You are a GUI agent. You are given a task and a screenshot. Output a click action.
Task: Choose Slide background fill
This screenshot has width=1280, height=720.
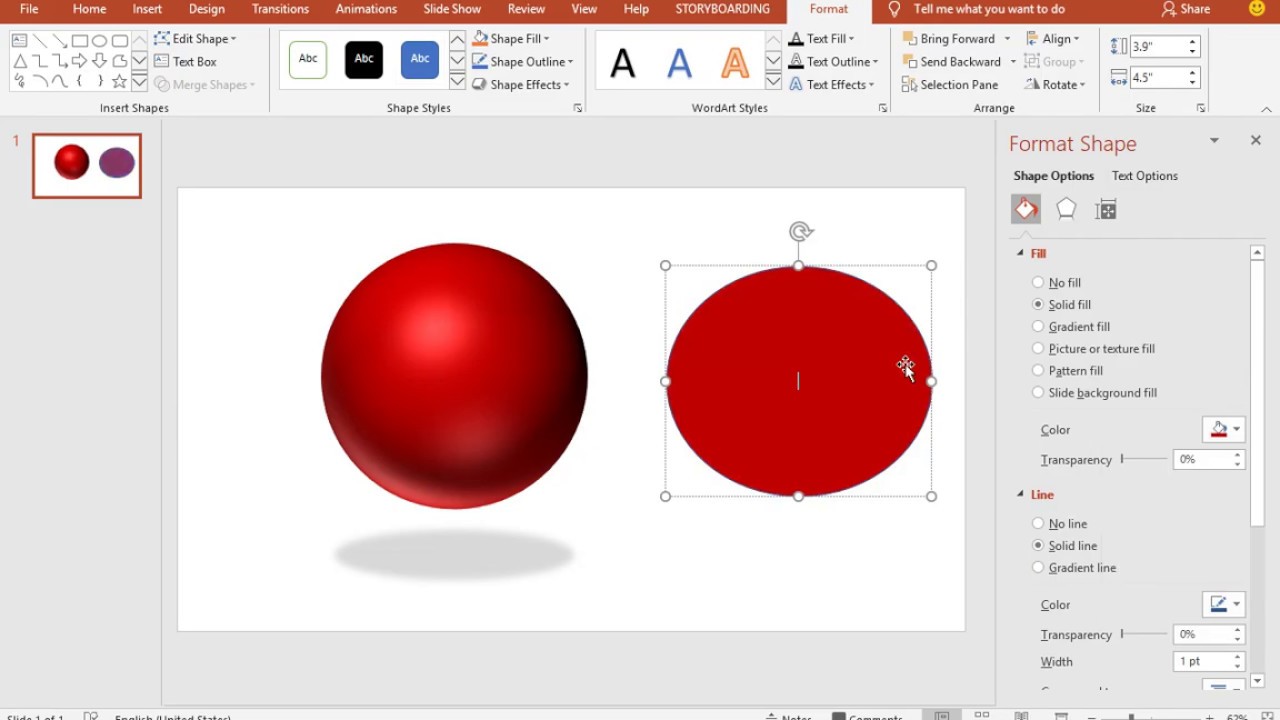[x=1094, y=393]
